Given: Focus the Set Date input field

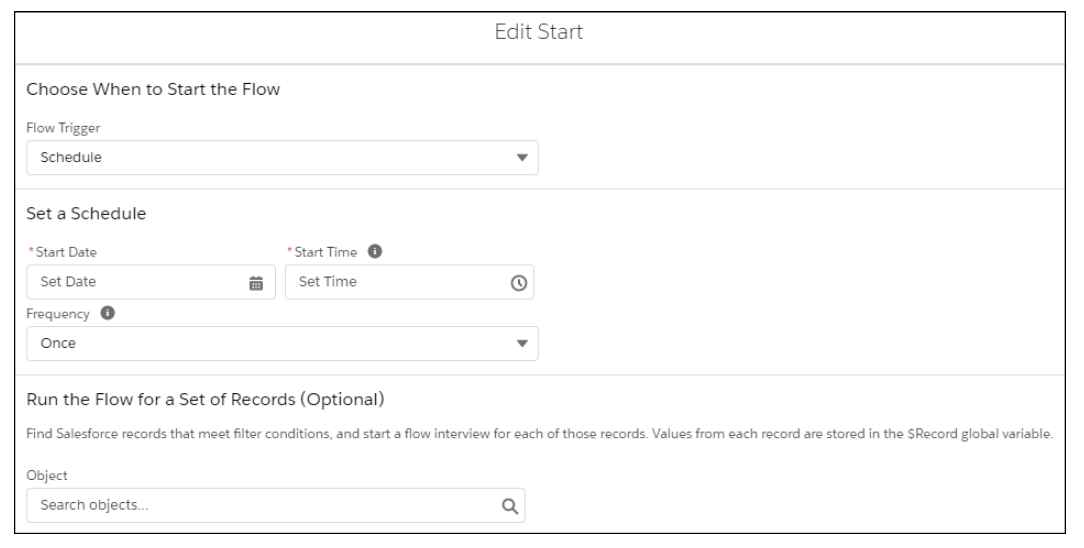Looking at the screenshot, I should pyautogui.click(x=151, y=282).
